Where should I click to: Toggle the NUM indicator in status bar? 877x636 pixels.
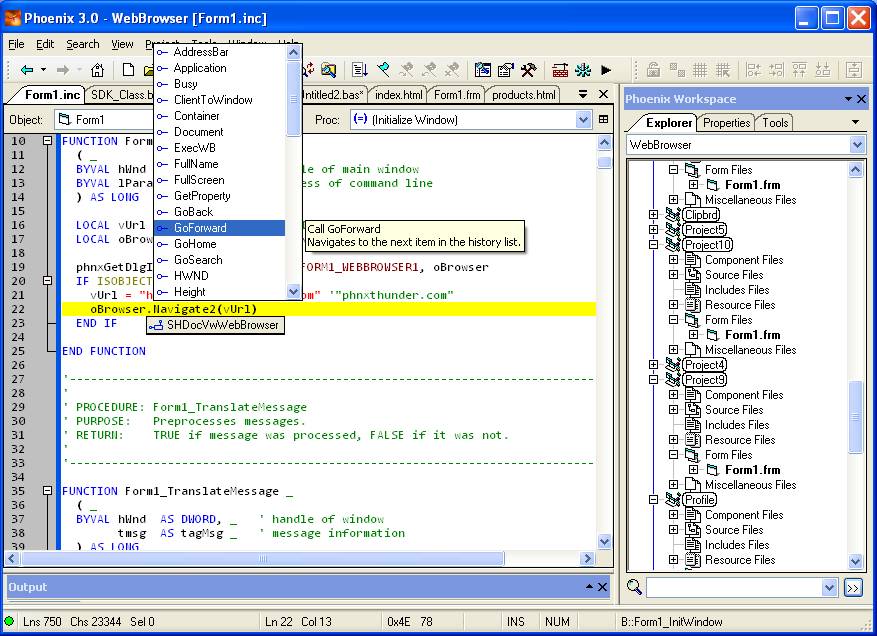pos(557,621)
